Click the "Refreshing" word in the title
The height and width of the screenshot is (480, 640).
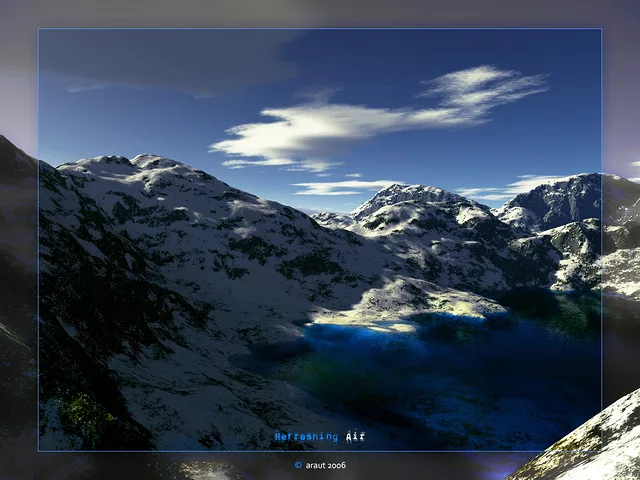click(x=308, y=436)
